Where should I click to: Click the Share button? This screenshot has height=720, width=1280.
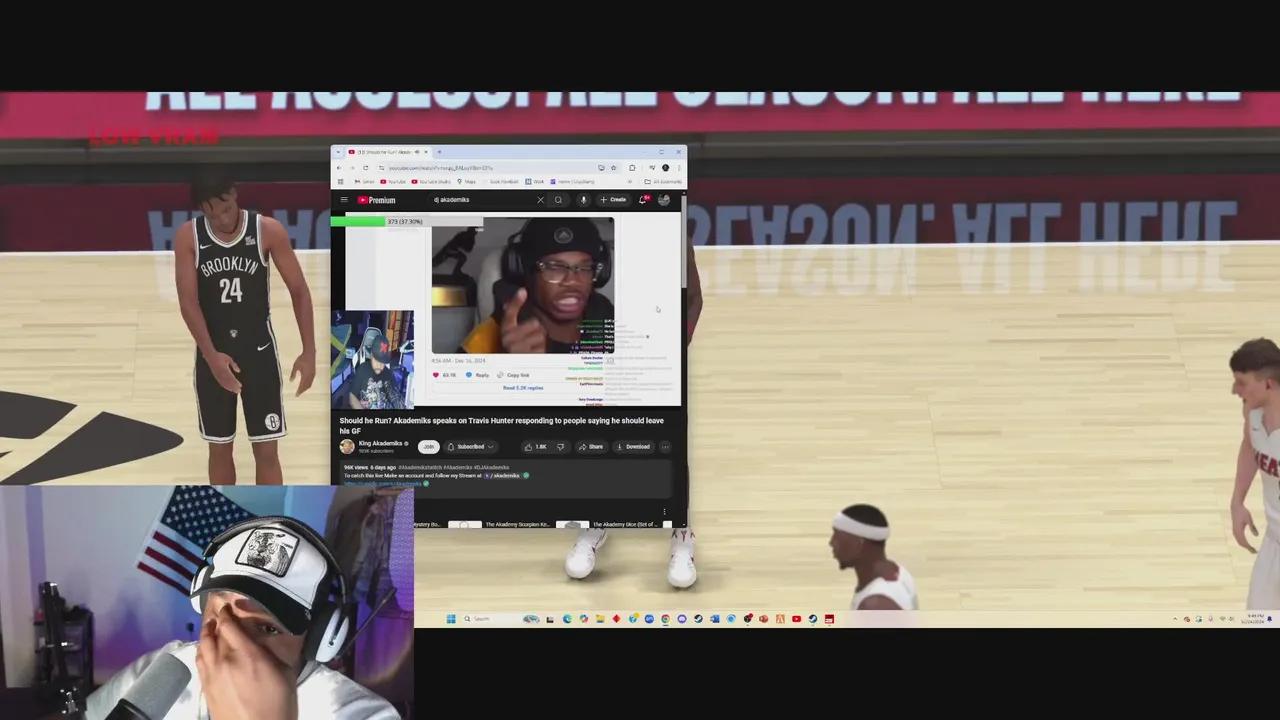tap(592, 447)
